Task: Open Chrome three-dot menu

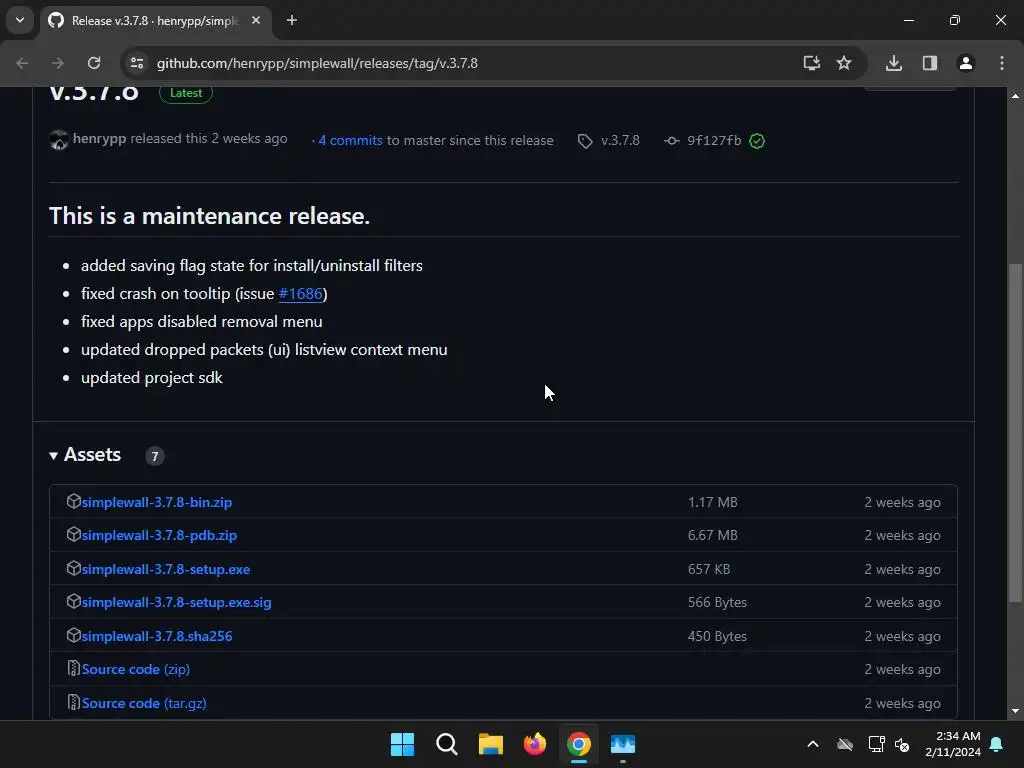Action: 1002,63
